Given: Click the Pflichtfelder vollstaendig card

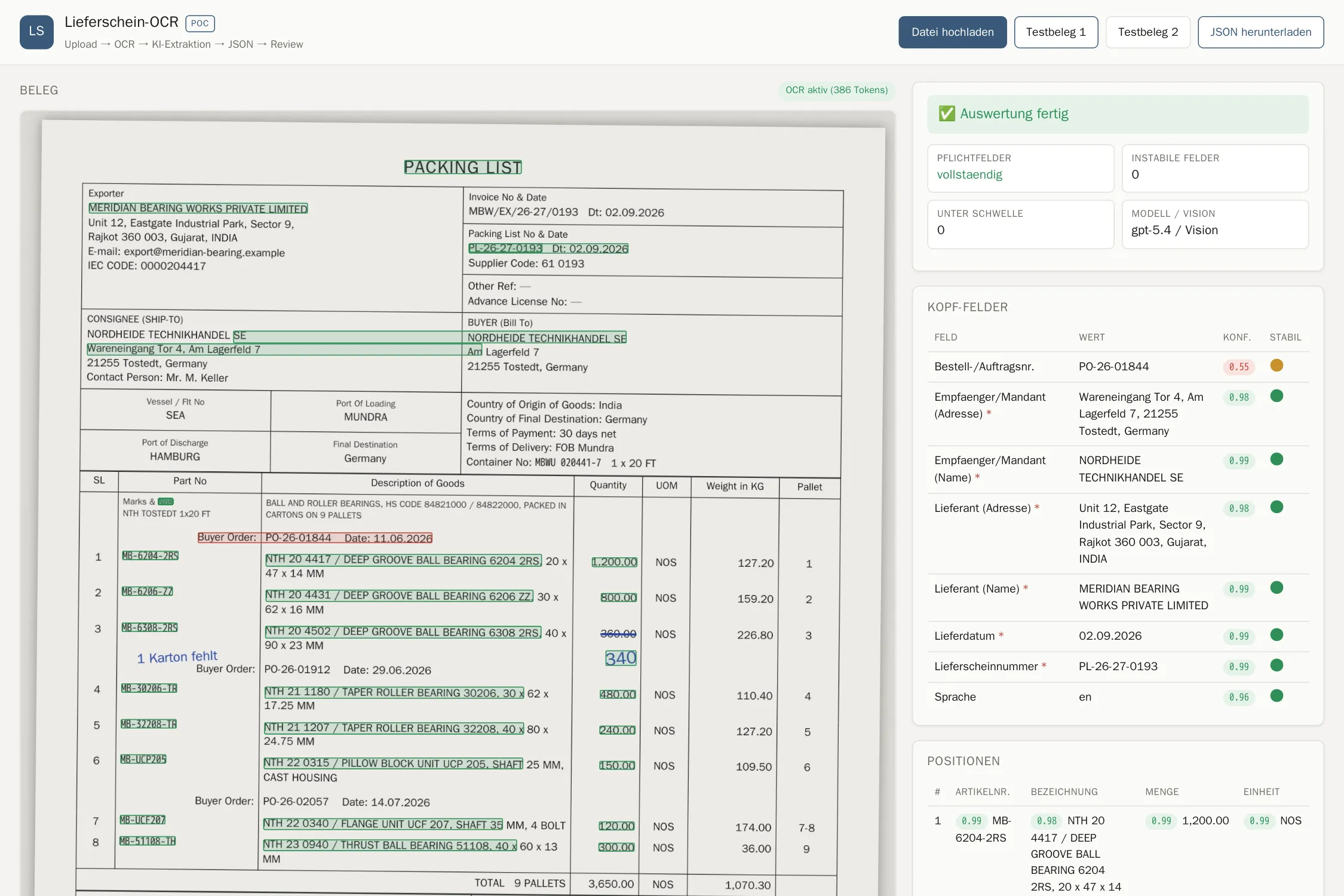Looking at the screenshot, I should coord(1020,168).
